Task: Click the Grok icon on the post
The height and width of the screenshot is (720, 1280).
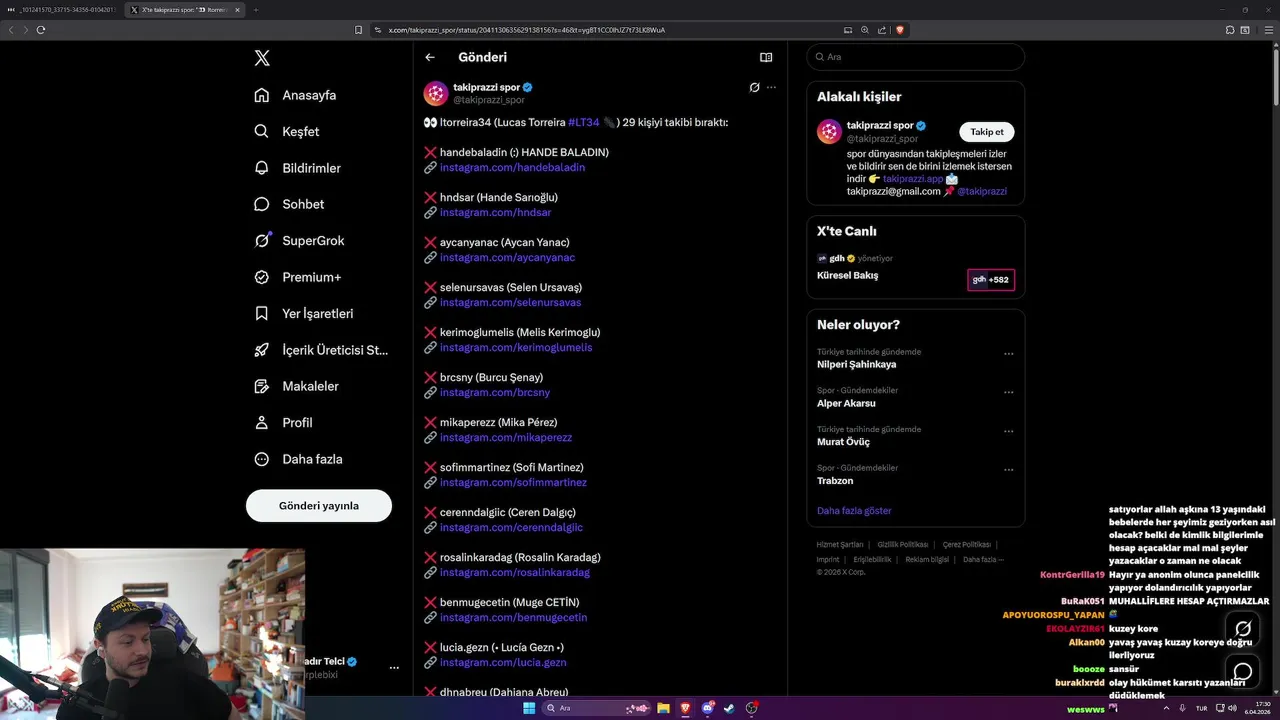Action: 754,87
